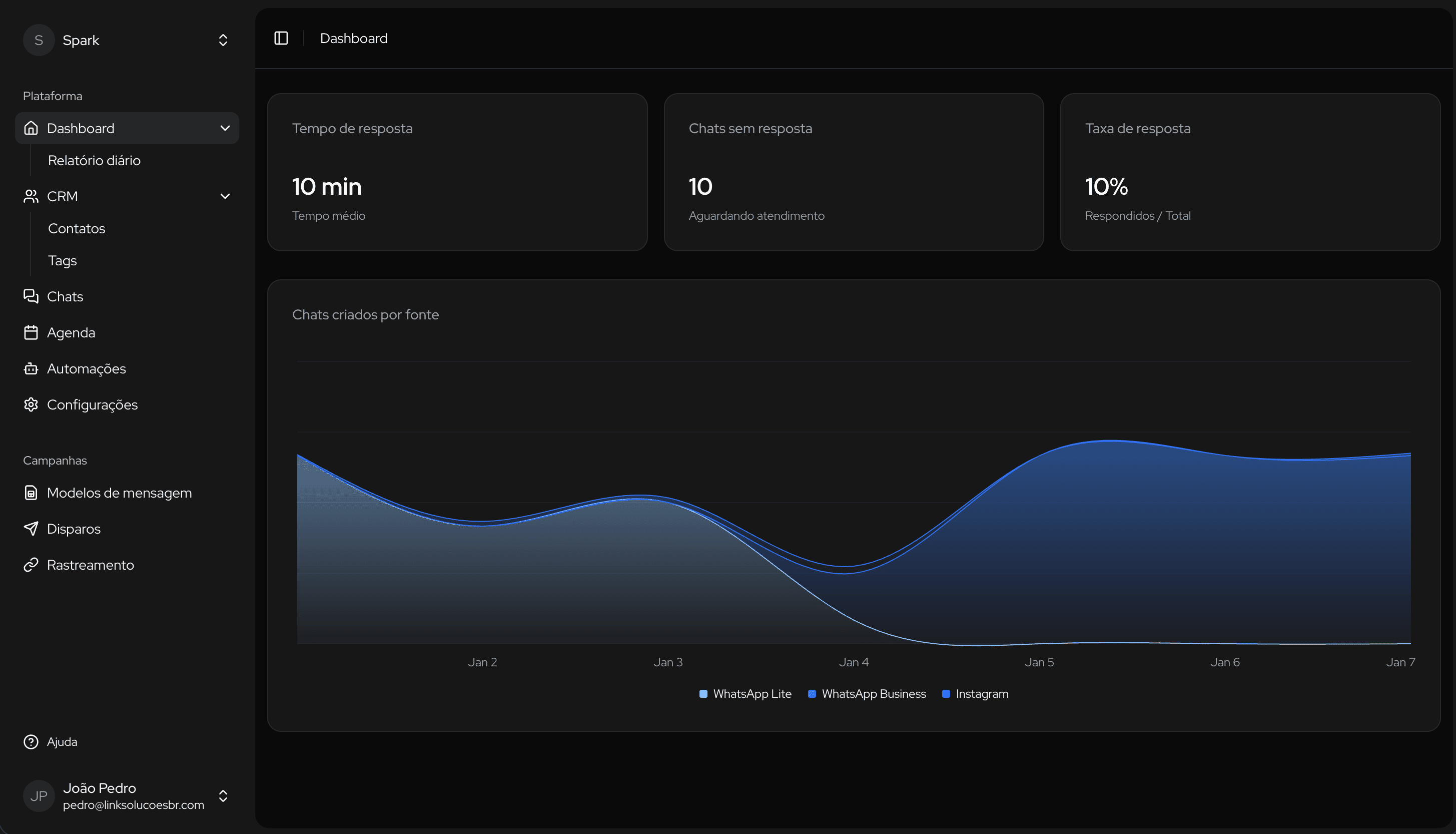Screen dimensions: 1456x834
Task: Click the Dashboard breadcrumb title
Action: 354,39
